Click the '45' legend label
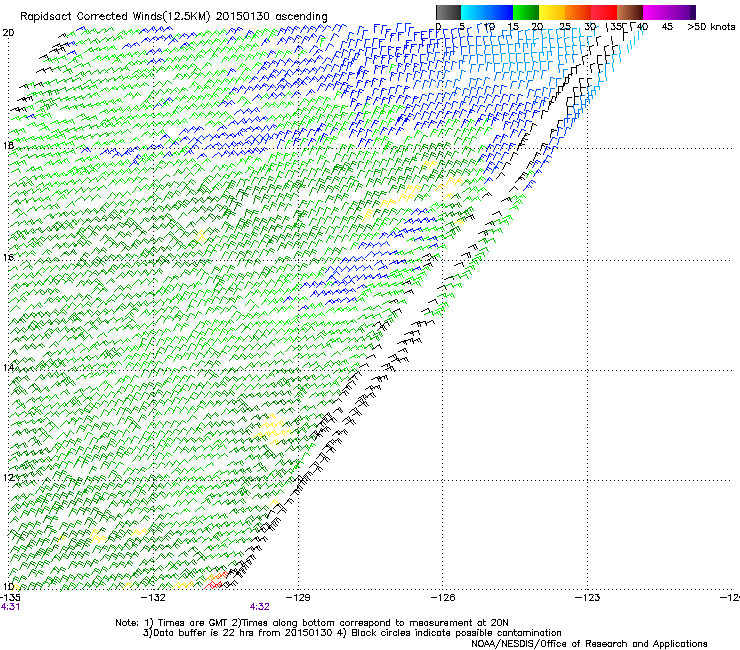 coord(667,27)
